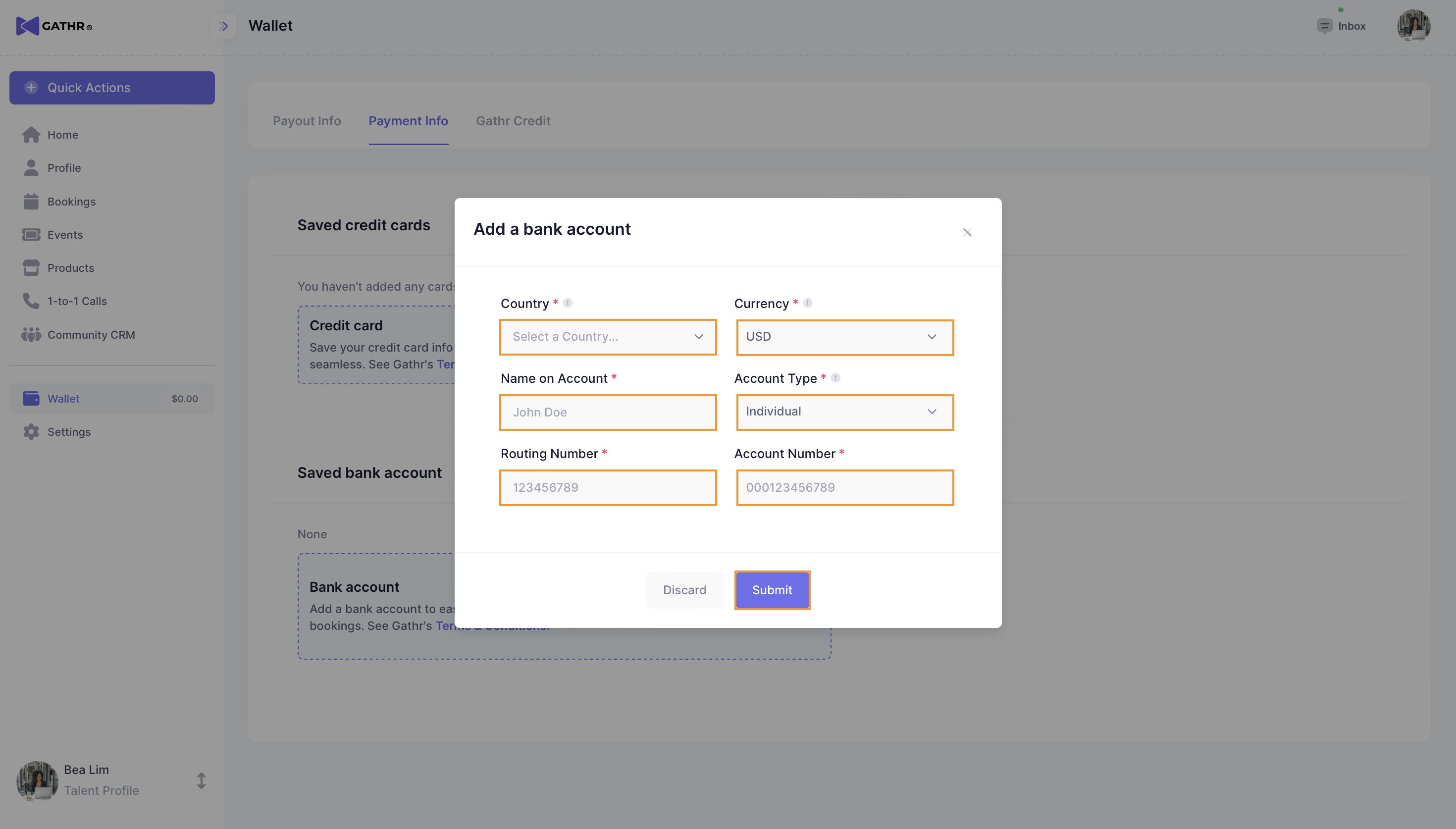Image resolution: width=1456 pixels, height=829 pixels.
Task: Click the Routing Number input field
Action: (607, 487)
